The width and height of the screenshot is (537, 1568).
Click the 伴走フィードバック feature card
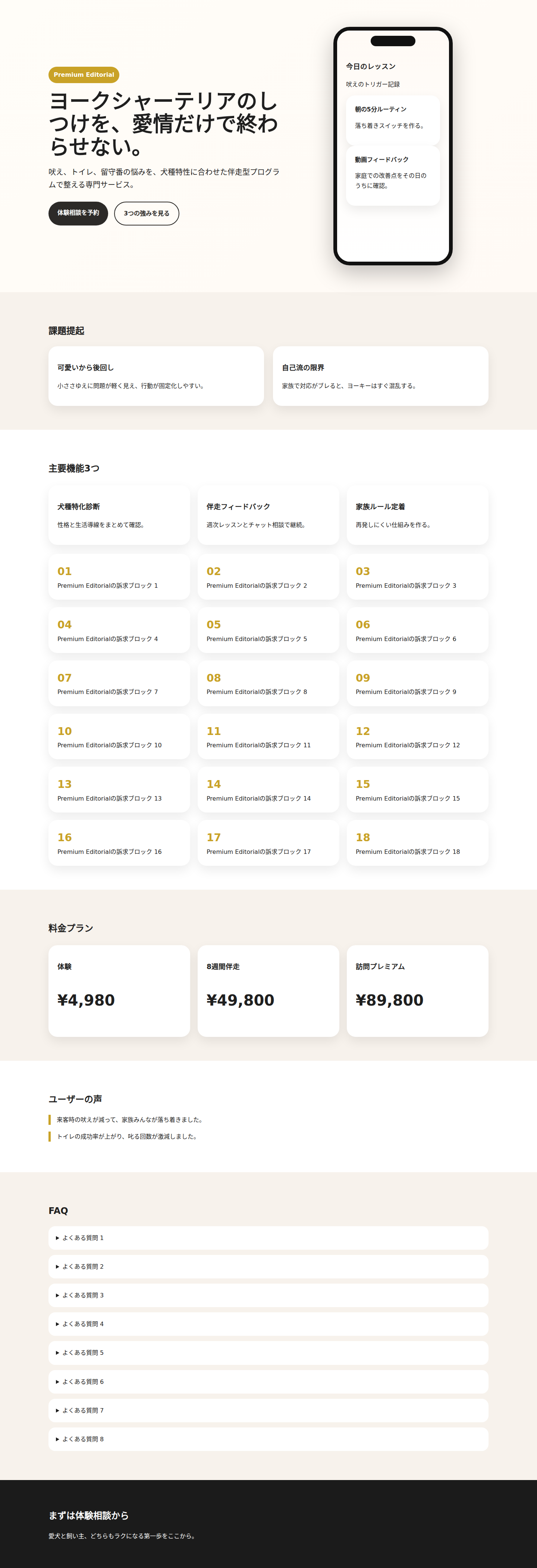click(268, 515)
